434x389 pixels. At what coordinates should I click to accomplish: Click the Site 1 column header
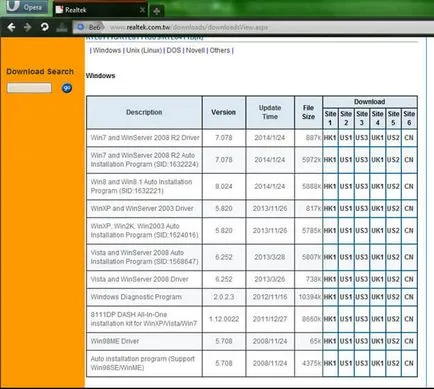pos(330,118)
